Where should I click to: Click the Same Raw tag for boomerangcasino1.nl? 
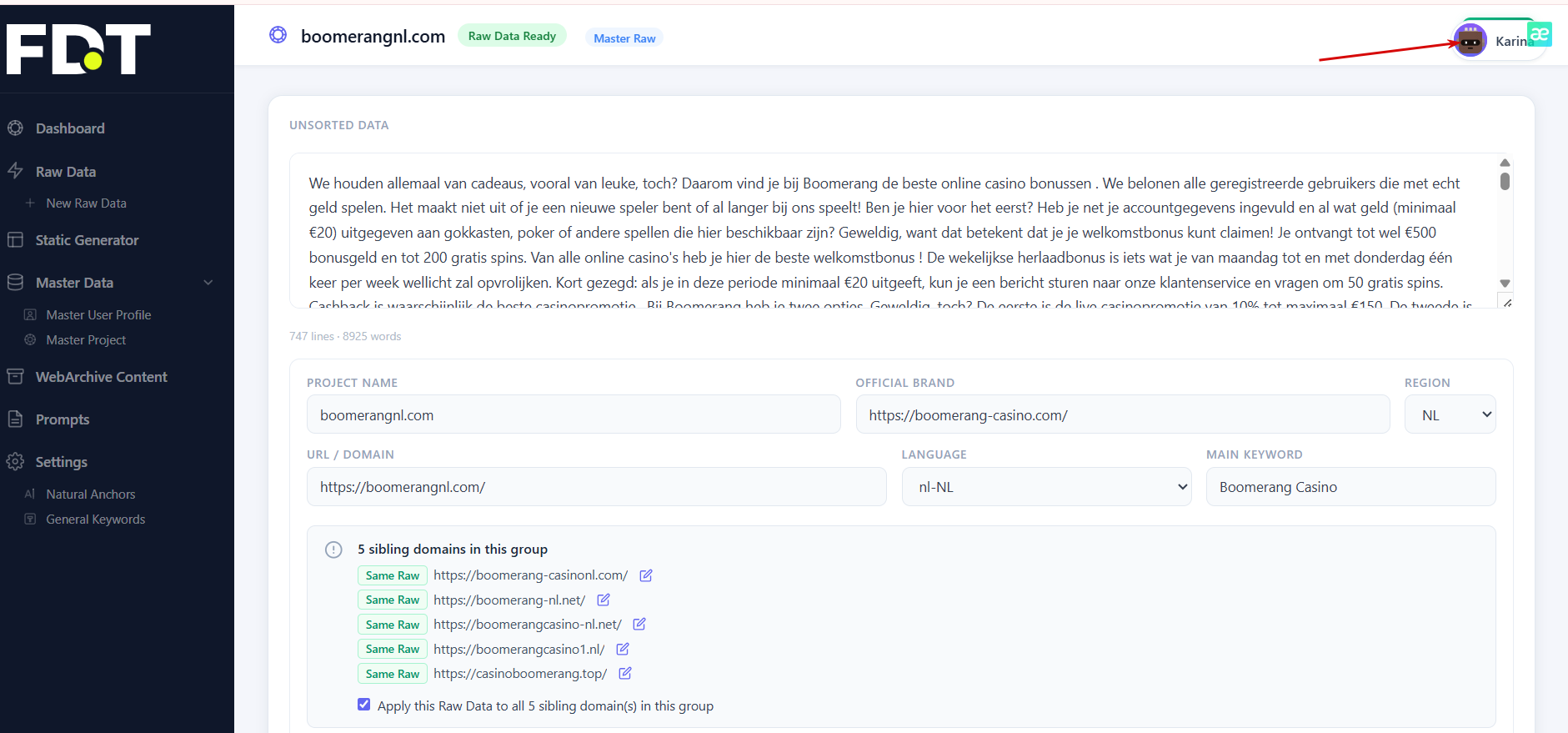tap(393, 649)
